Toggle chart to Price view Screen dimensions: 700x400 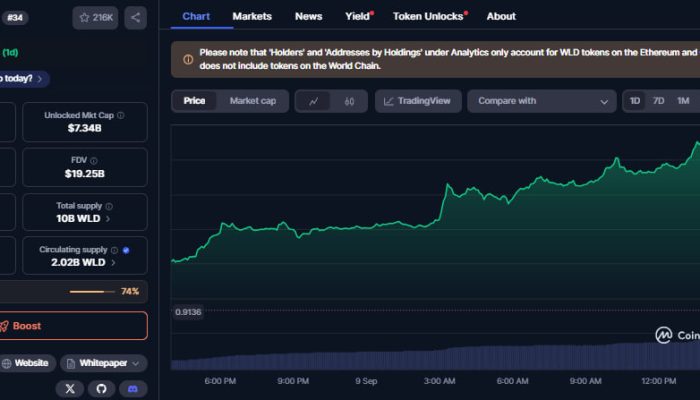tap(194, 101)
